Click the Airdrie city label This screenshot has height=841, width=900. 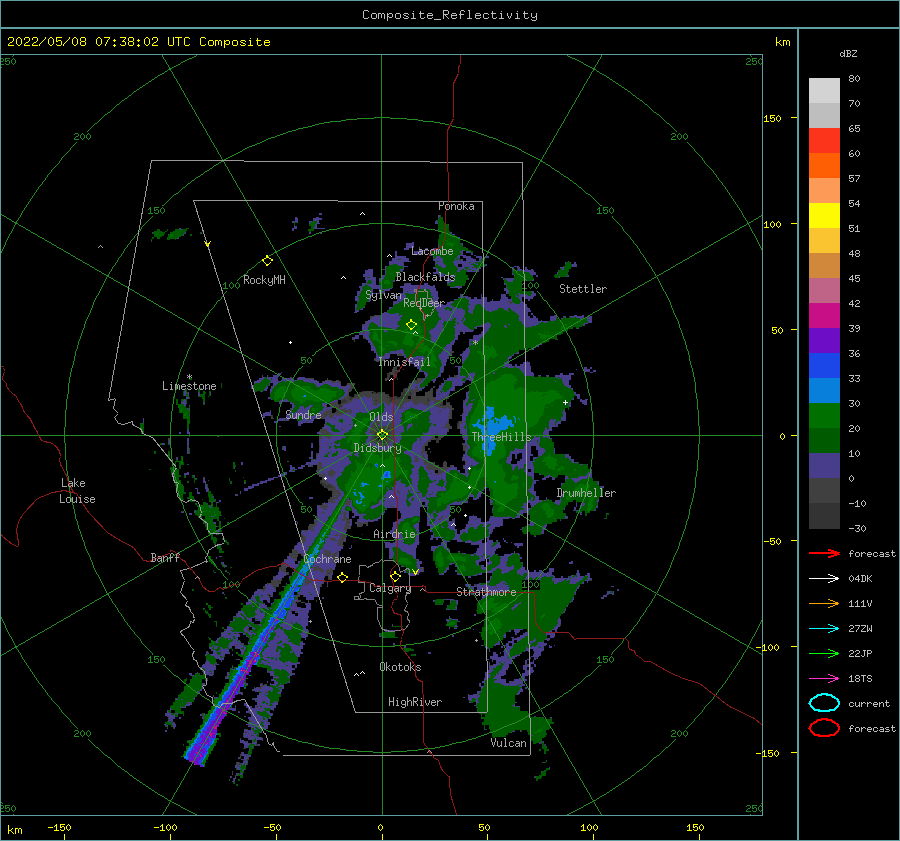click(394, 534)
